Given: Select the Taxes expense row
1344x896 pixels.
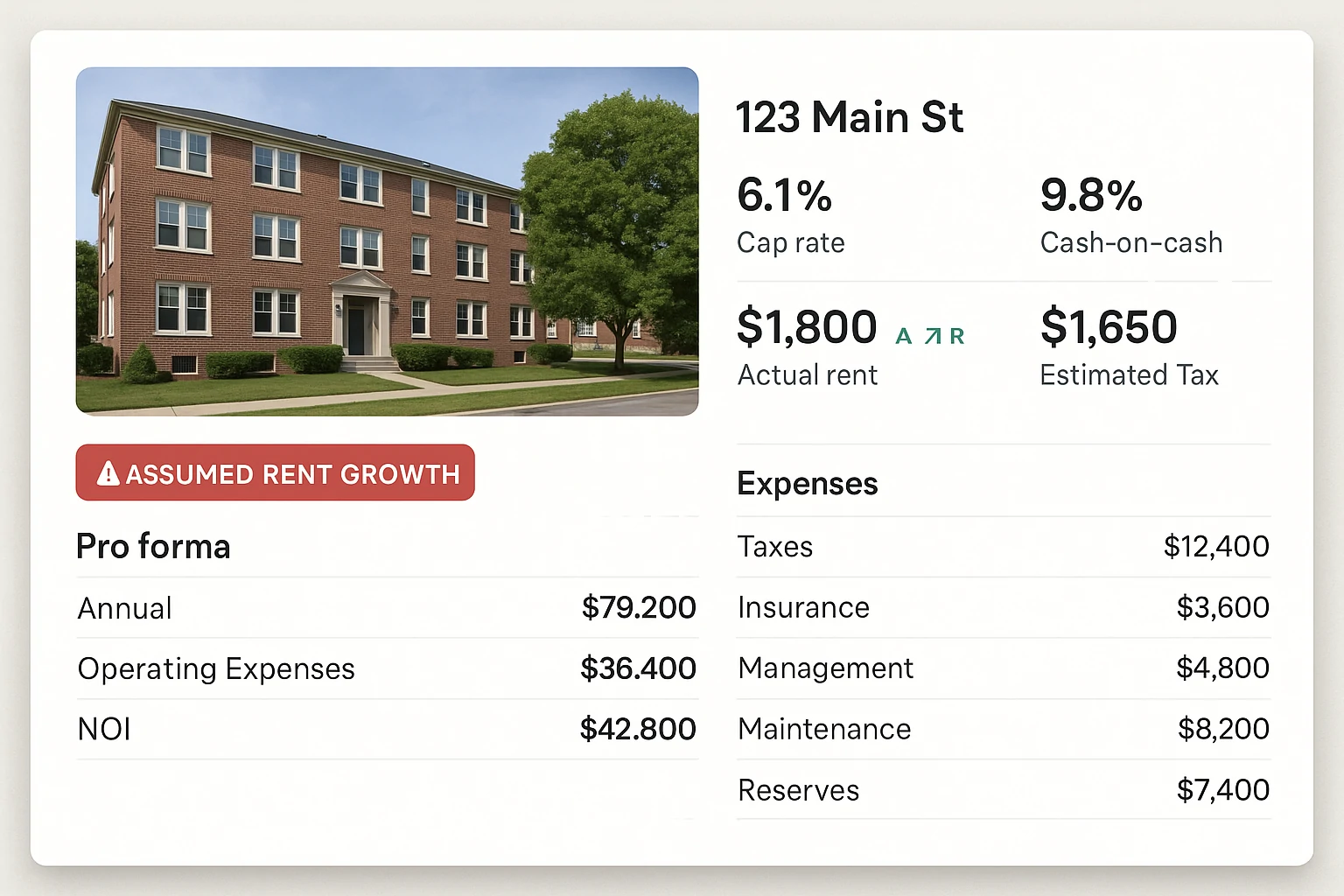Looking at the screenshot, I should click(1003, 547).
